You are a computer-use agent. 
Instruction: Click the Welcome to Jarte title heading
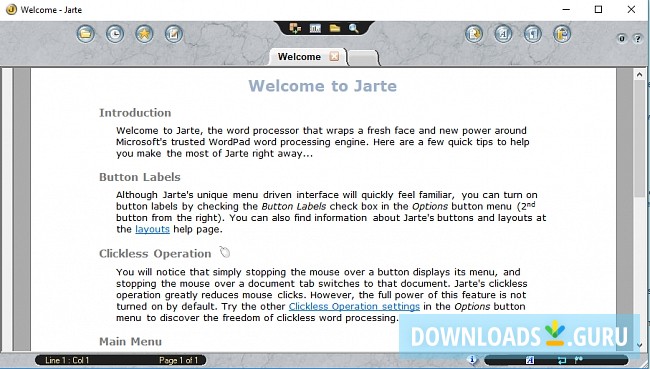pos(323,86)
